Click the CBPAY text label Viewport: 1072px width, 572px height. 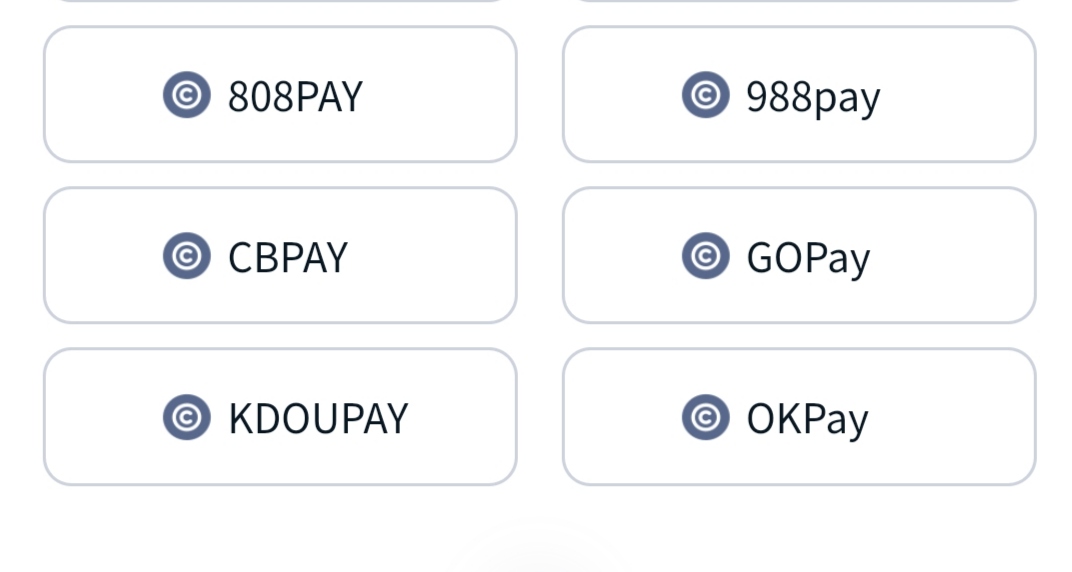[x=288, y=258]
